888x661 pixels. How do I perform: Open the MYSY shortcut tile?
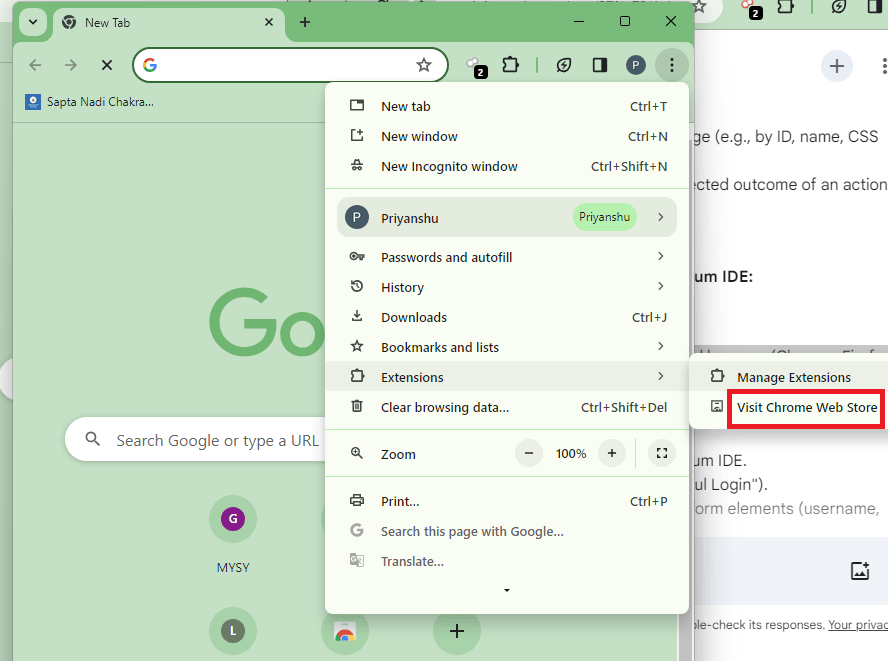233,519
